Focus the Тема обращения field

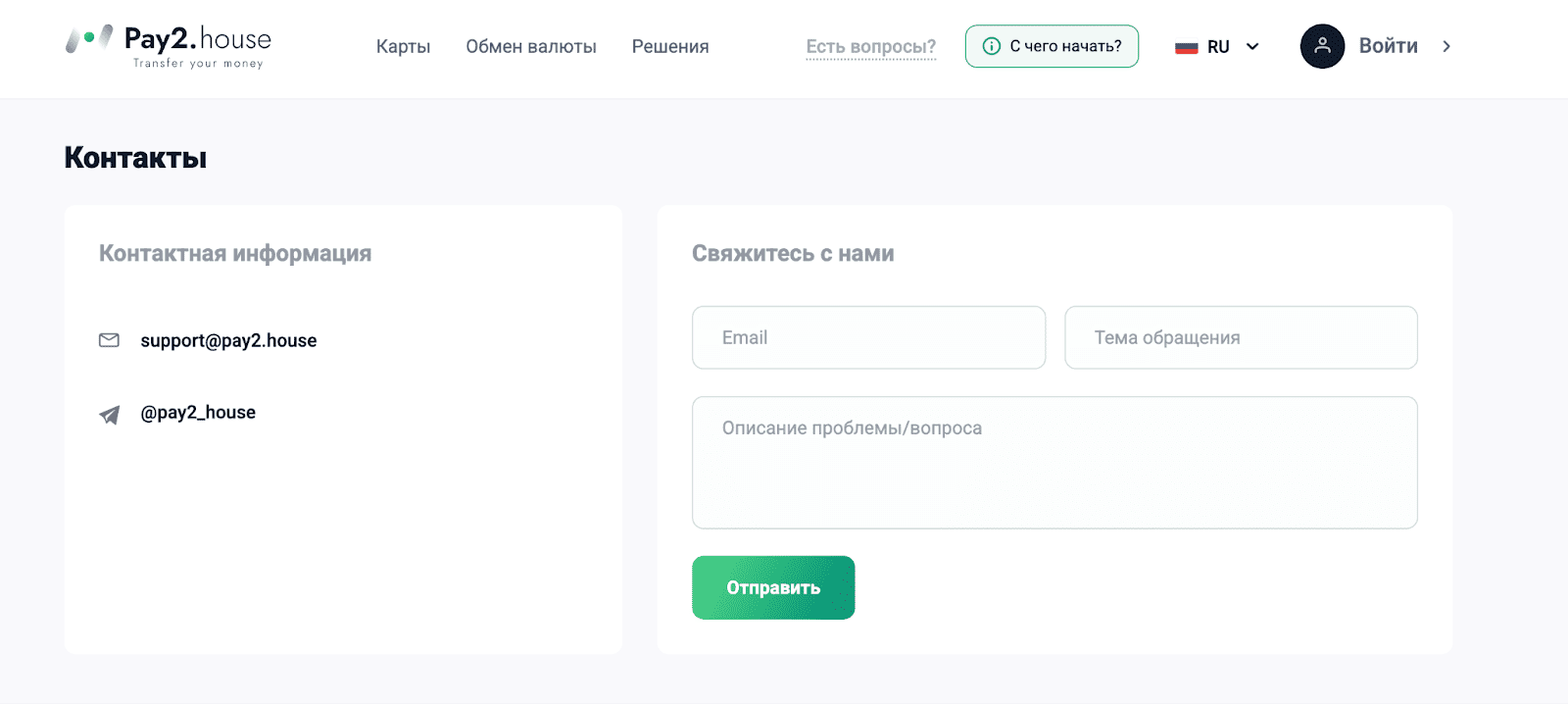click(x=1241, y=337)
